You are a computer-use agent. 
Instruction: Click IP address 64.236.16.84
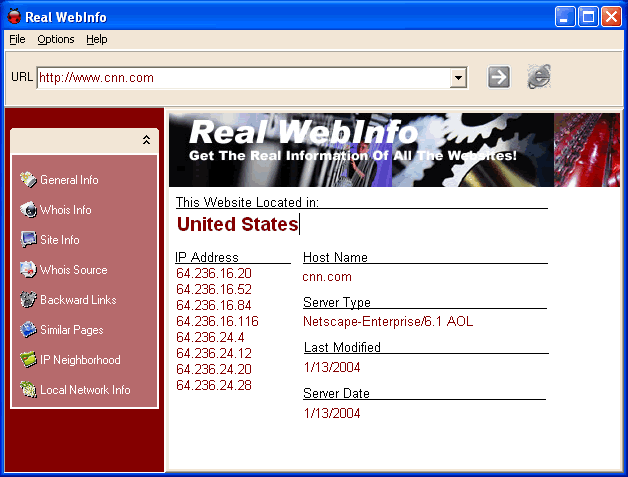click(x=214, y=305)
